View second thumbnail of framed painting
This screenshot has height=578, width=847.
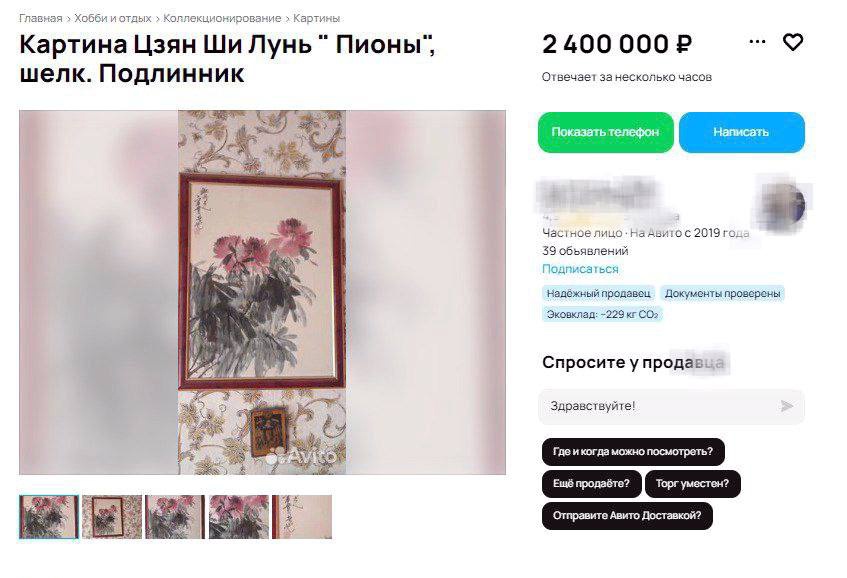[112, 517]
